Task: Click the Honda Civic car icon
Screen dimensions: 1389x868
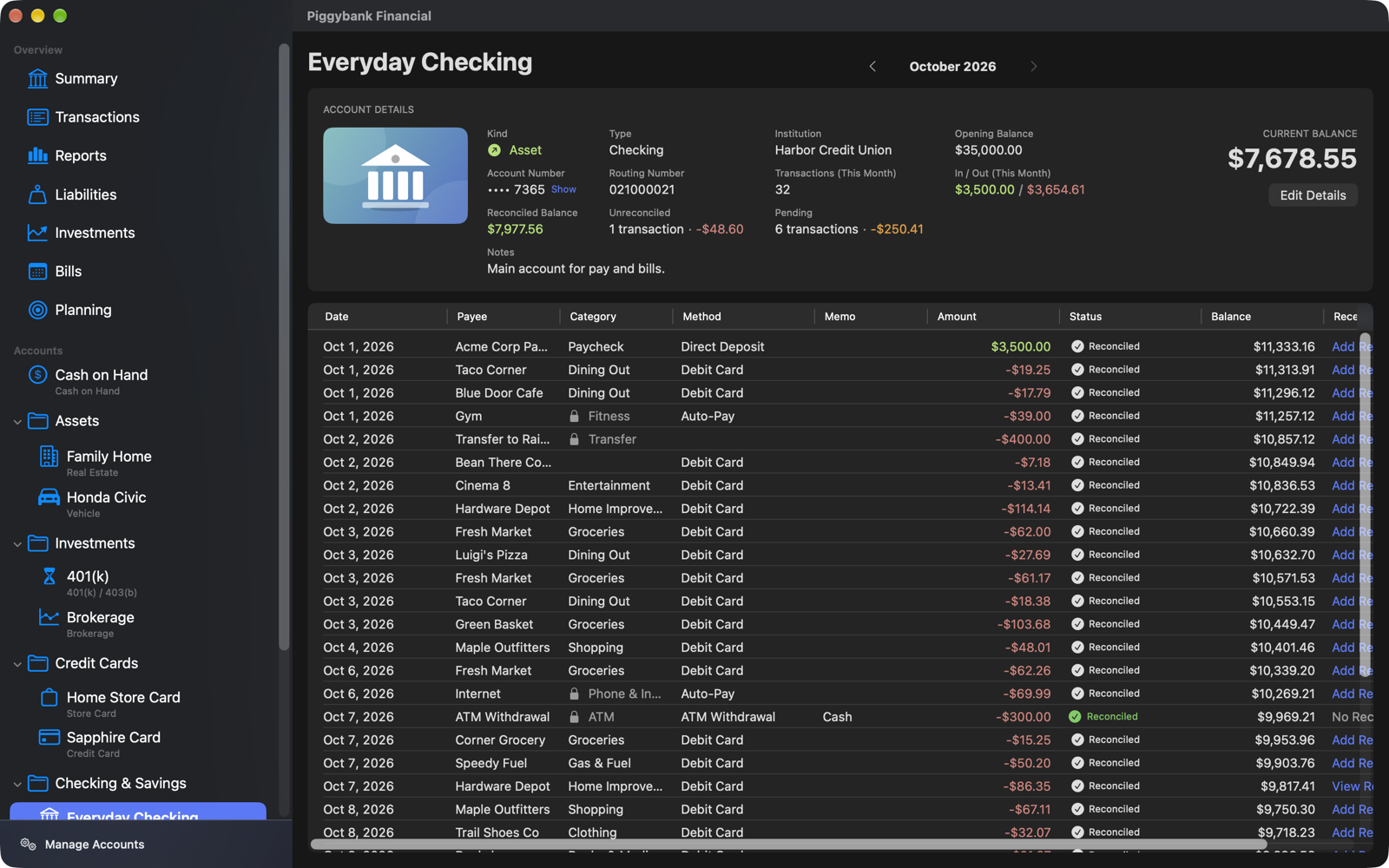Action: (x=49, y=497)
